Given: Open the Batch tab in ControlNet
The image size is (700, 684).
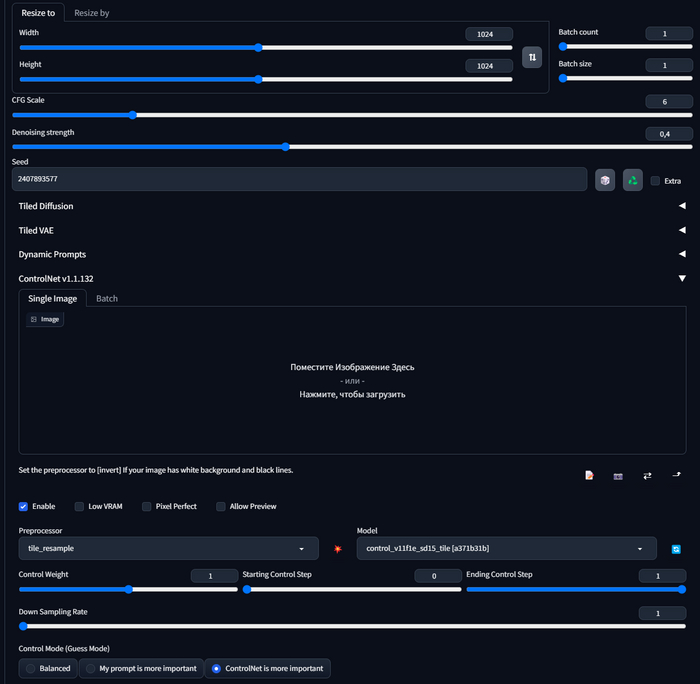Looking at the screenshot, I should click(x=107, y=298).
